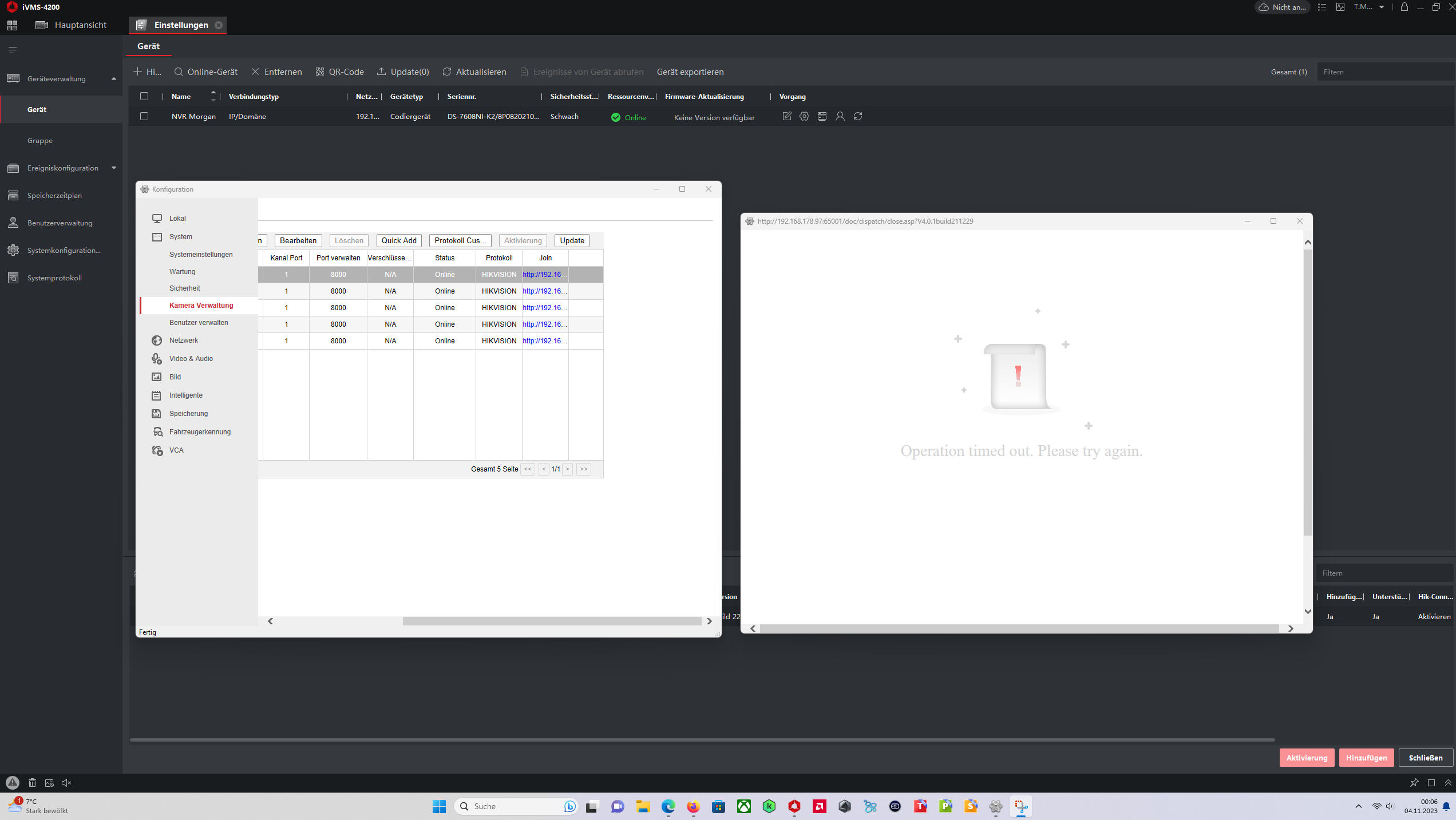Click the lock icon in title bar
This screenshot has width=1456, height=820.
(1404, 7)
